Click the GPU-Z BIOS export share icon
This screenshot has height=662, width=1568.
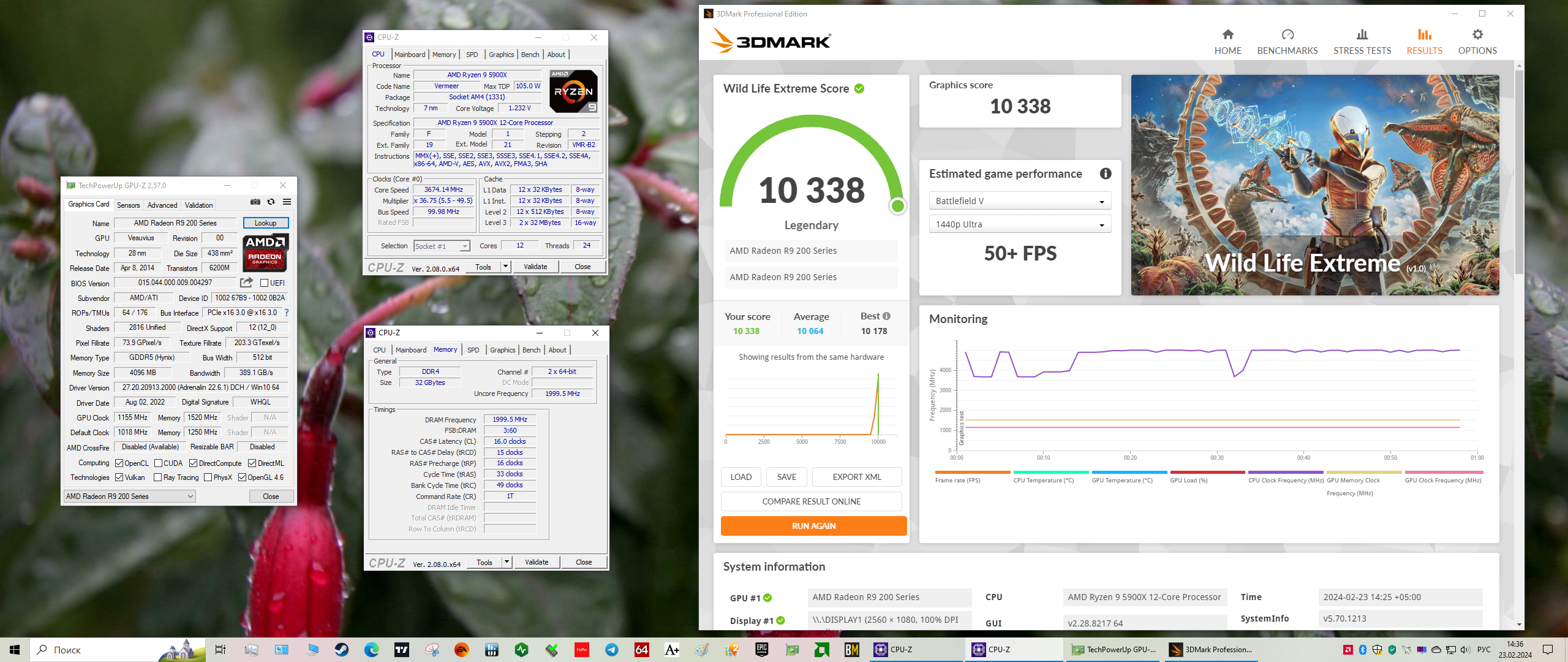[x=246, y=283]
